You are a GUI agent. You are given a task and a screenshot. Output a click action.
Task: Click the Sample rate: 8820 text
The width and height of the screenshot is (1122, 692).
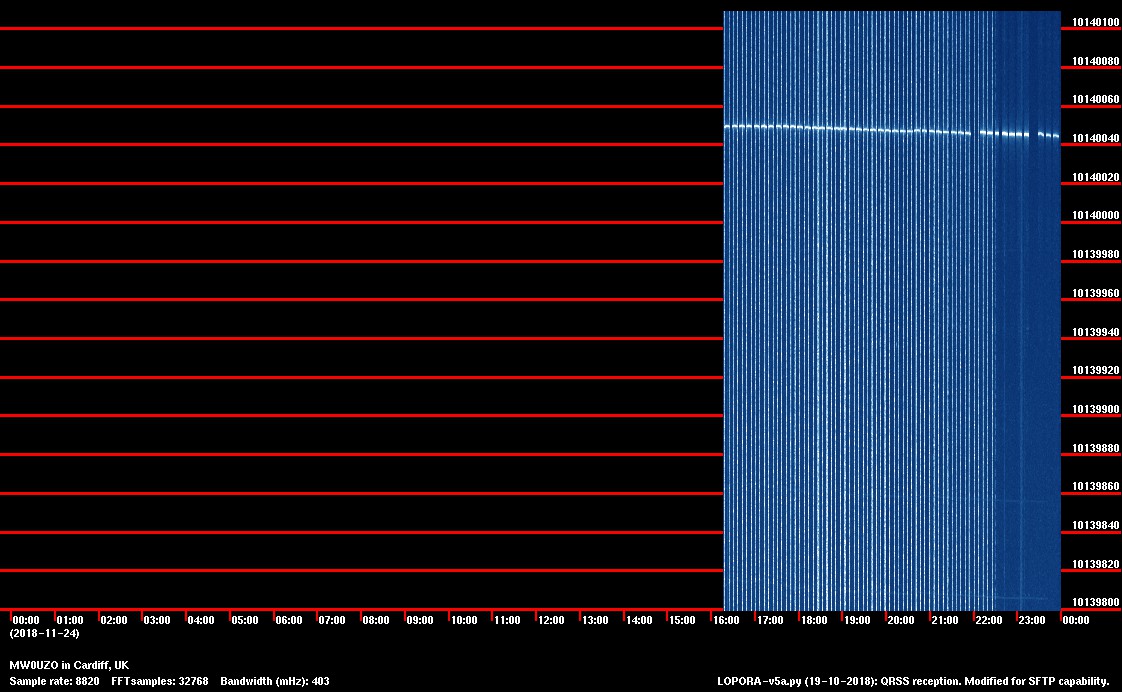54,681
